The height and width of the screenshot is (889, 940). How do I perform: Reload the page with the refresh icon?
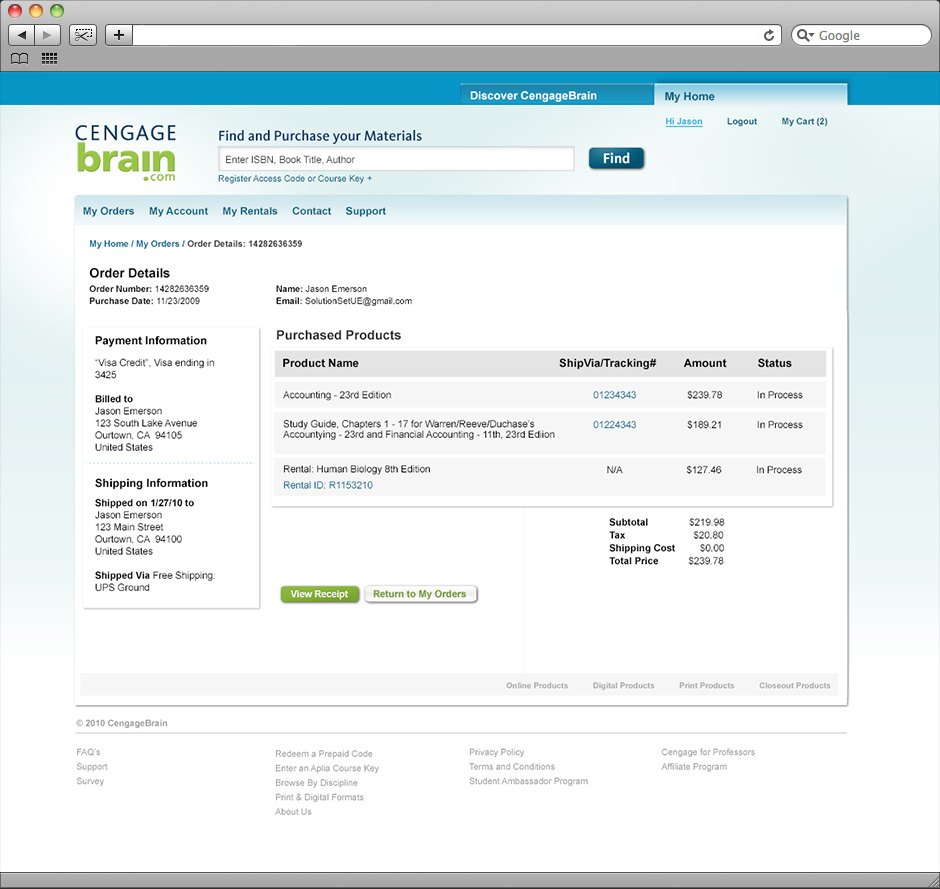(x=769, y=35)
